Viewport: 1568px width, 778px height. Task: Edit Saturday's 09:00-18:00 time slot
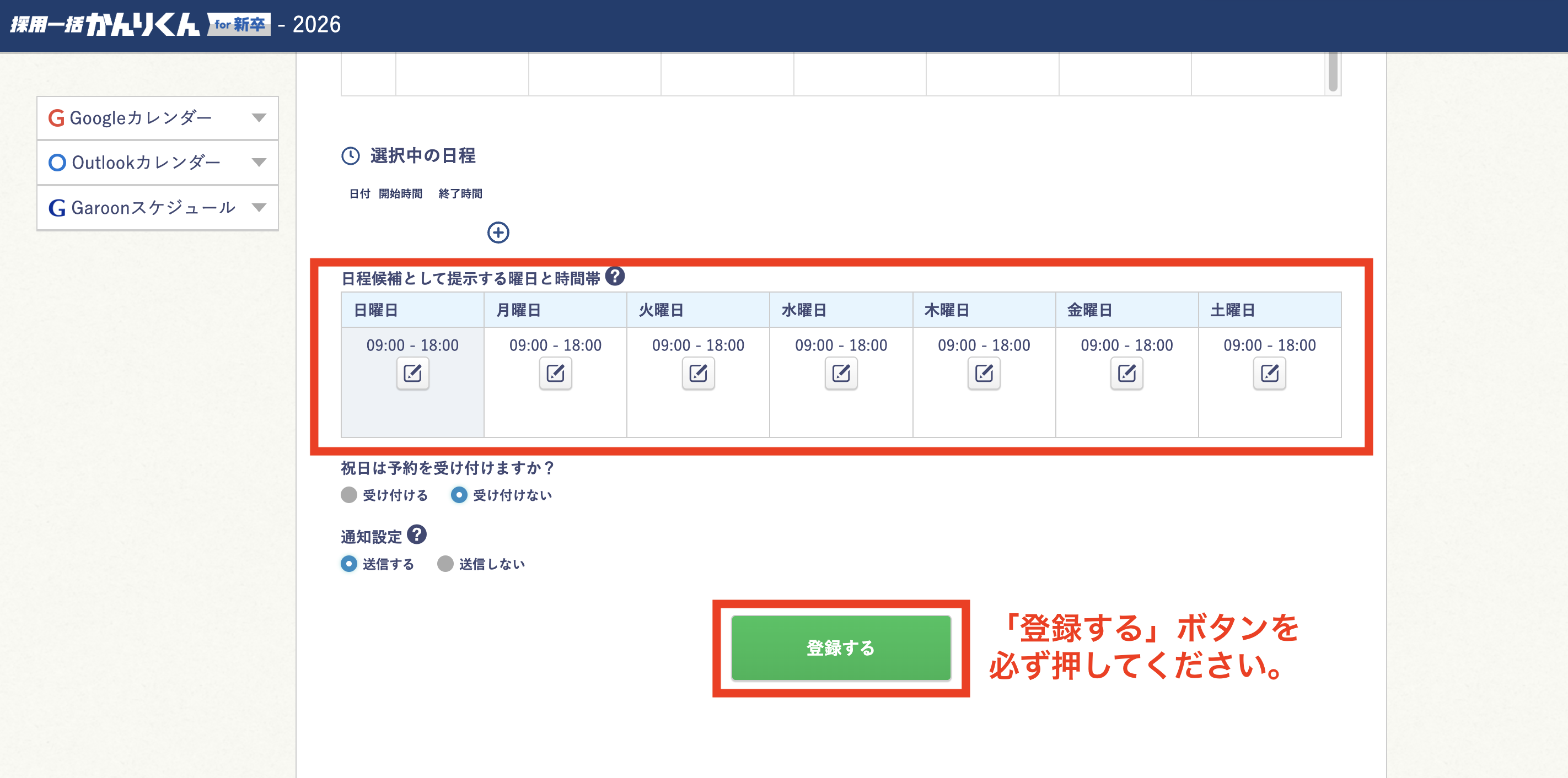(x=1269, y=374)
